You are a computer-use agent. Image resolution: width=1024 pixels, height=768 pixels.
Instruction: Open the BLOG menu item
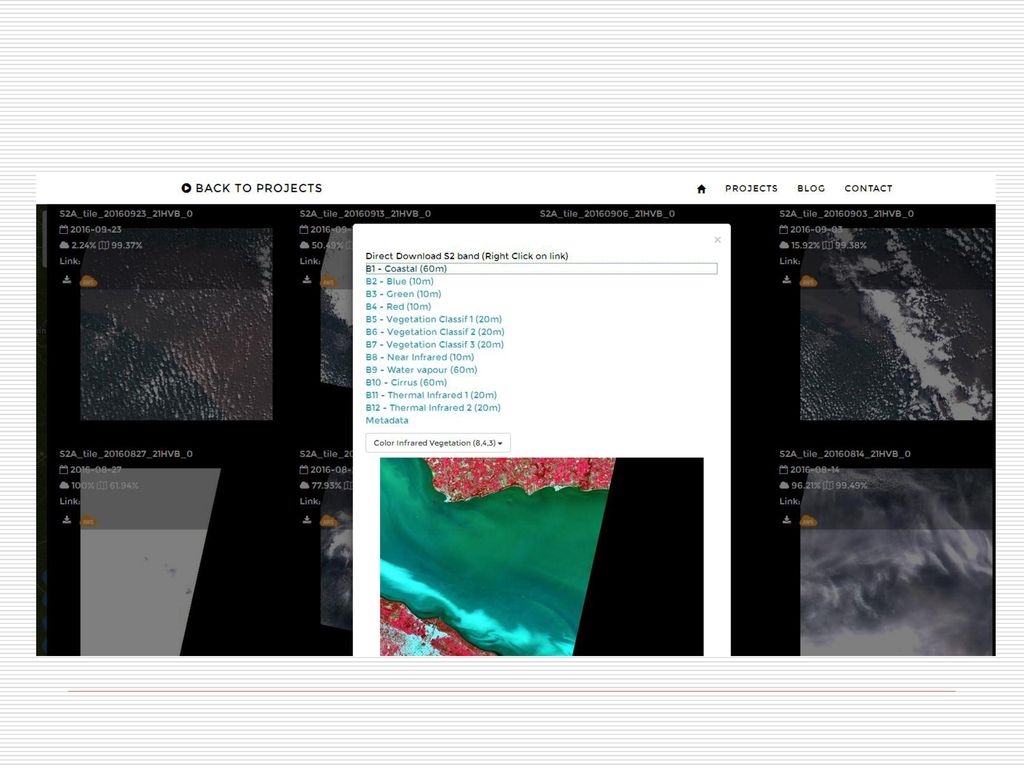(x=811, y=188)
